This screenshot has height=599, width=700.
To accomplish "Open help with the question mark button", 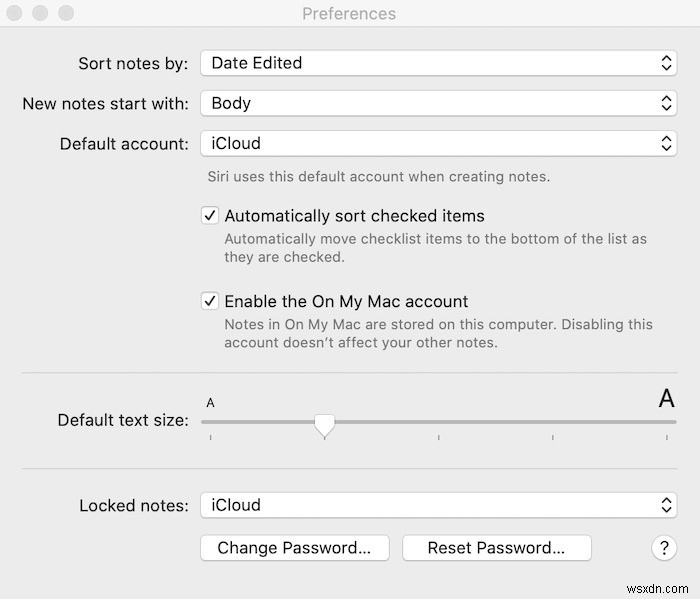I will pos(664,547).
